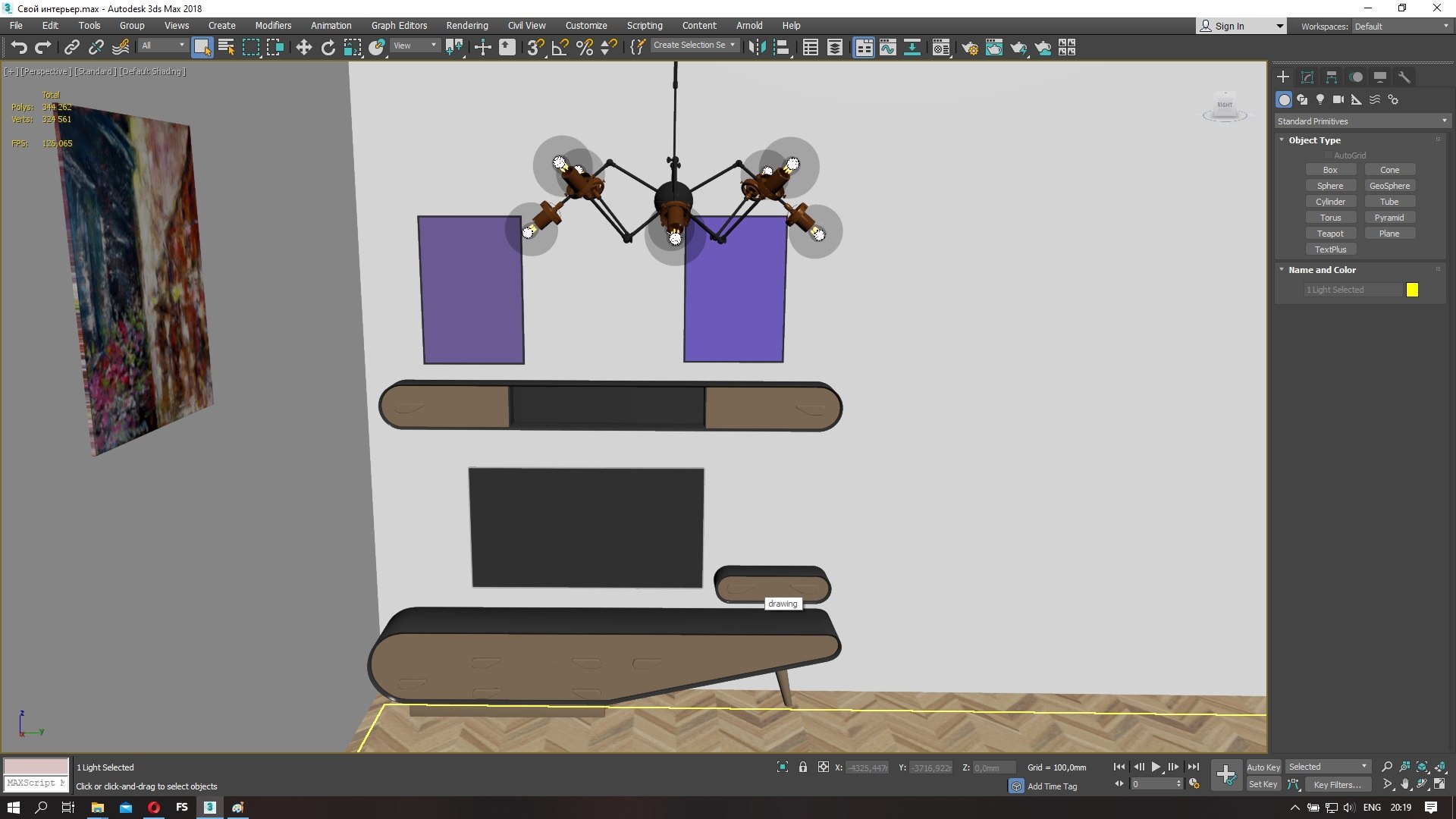Open the Workspaces Default dropdown
The height and width of the screenshot is (819, 1456).
click(x=1401, y=26)
